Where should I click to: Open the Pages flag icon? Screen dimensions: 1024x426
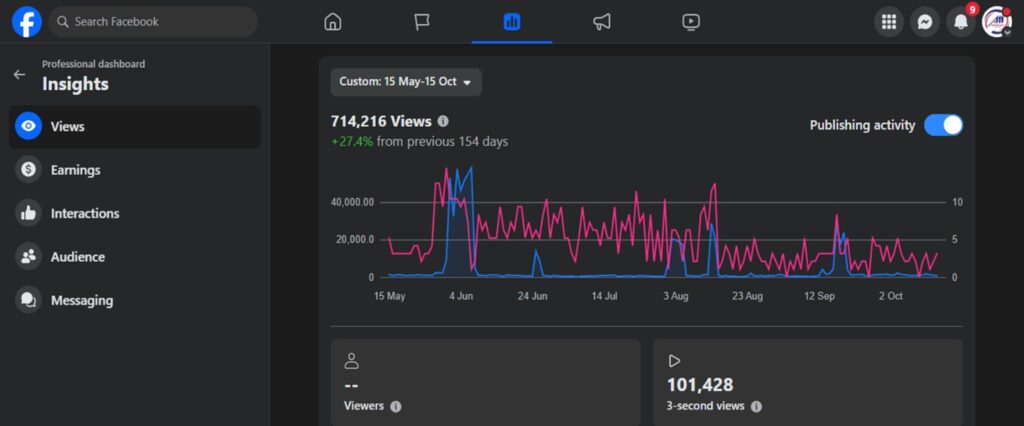[423, 22]
